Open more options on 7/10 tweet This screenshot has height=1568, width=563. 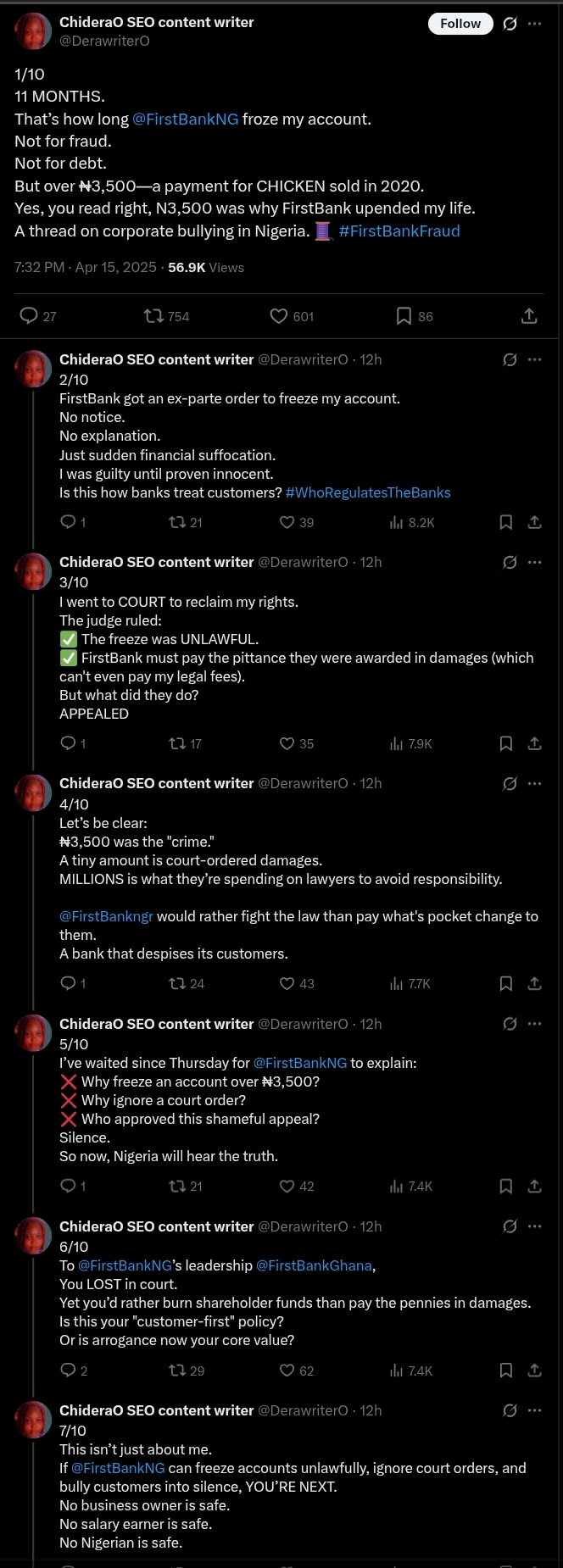(x=534, y=1410)
